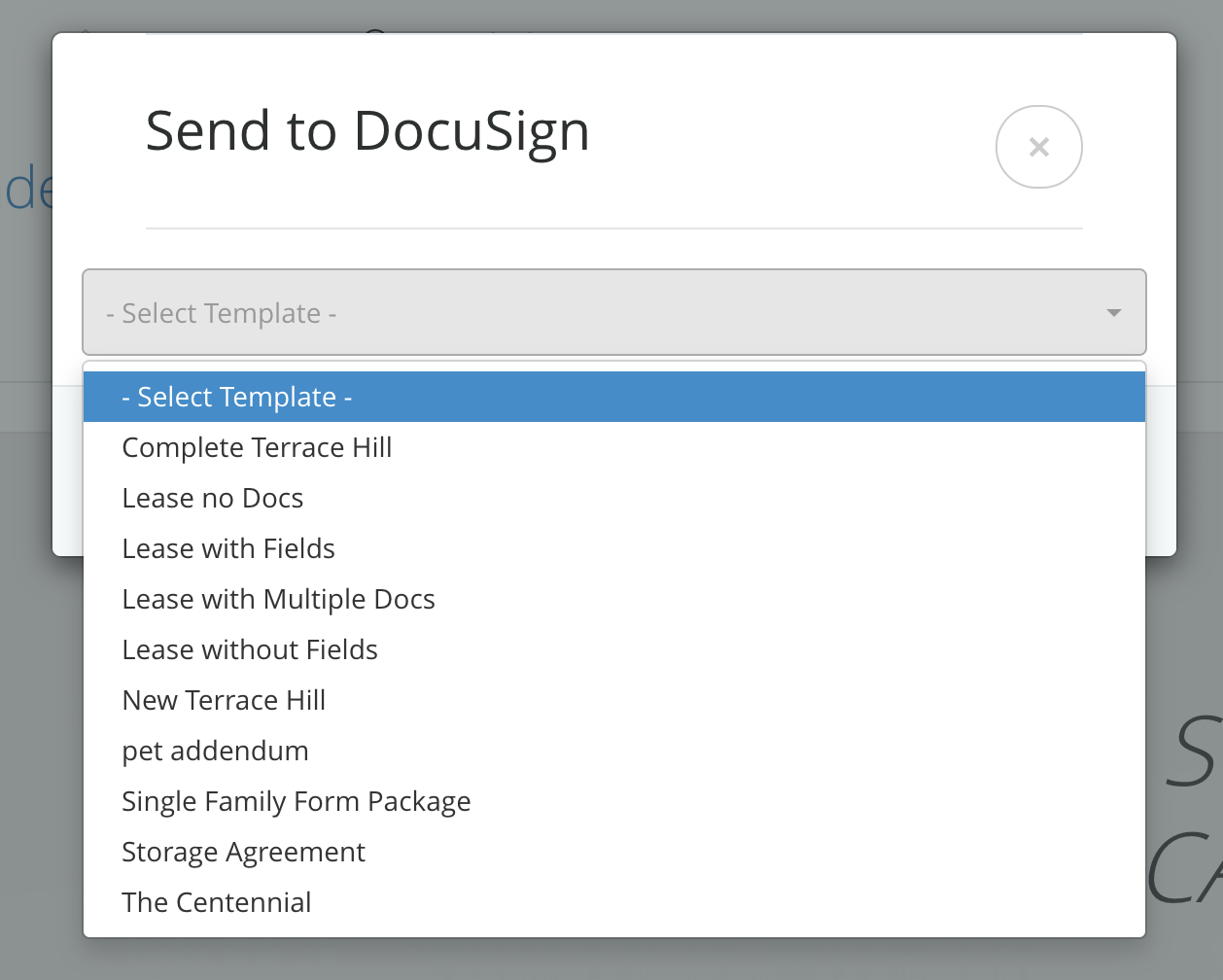The height and width of the screenshot is (980, 1223).
Task: Choose the New Terrace Hill template
Action: click(x=224, y=700)
